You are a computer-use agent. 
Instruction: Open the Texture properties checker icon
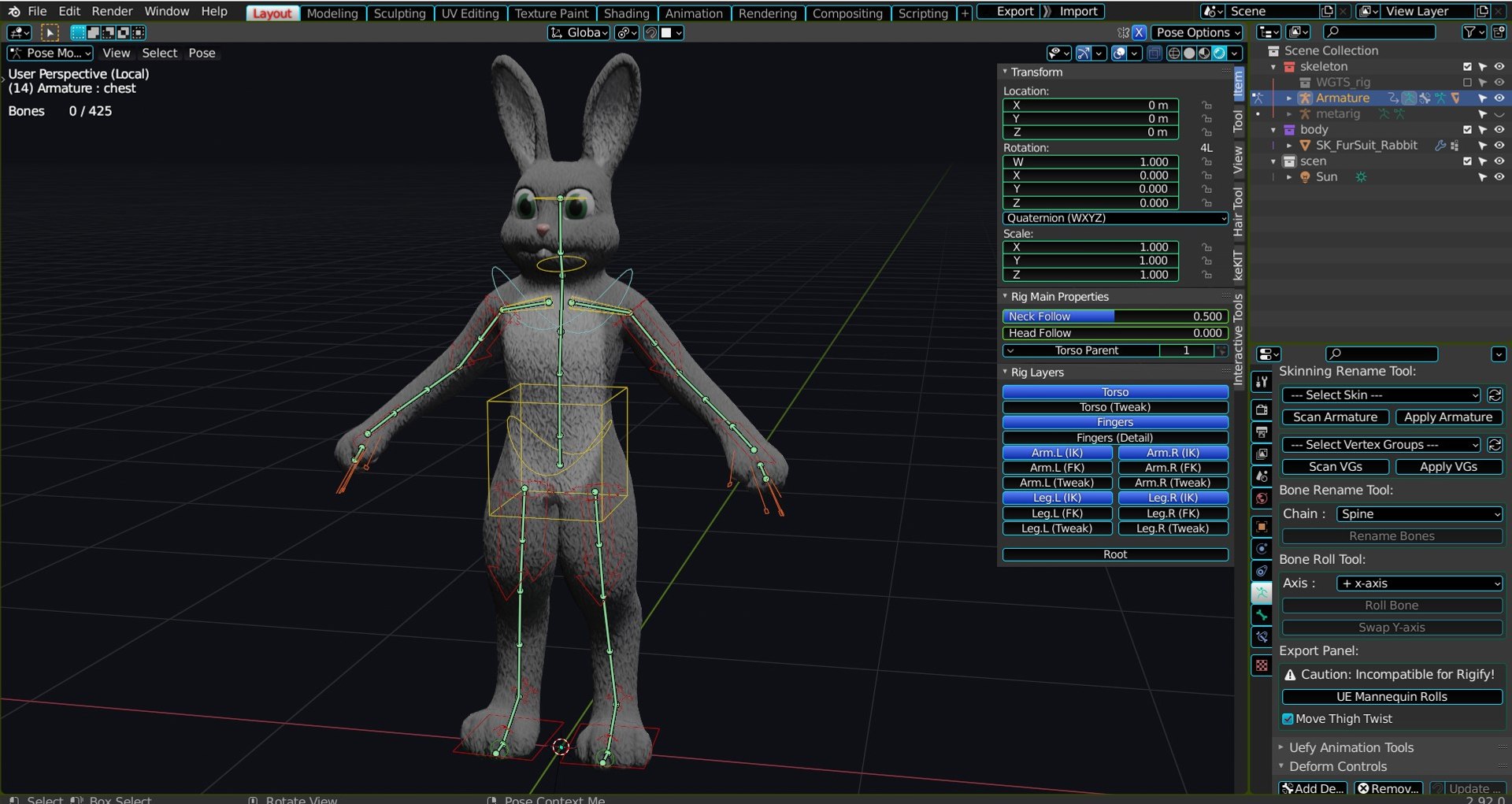click(x=1262, y=665)
